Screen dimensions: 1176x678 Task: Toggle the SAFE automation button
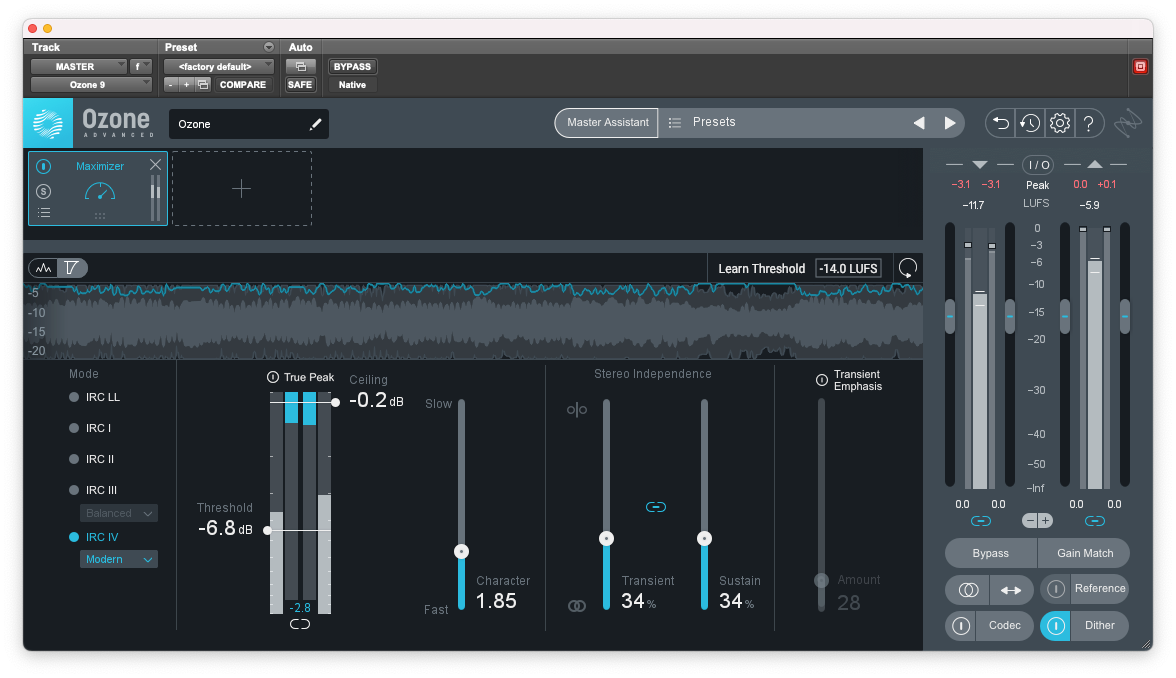point(300,85)
